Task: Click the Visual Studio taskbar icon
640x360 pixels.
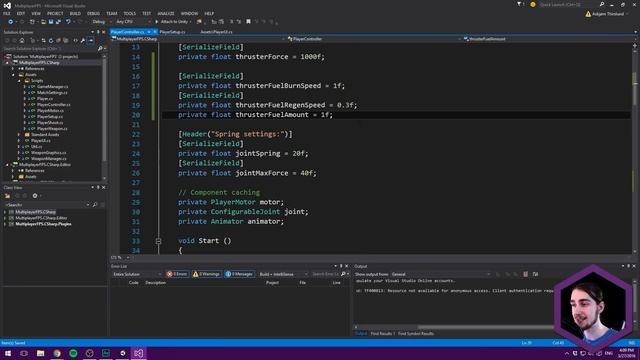Action: click(138, 353)
